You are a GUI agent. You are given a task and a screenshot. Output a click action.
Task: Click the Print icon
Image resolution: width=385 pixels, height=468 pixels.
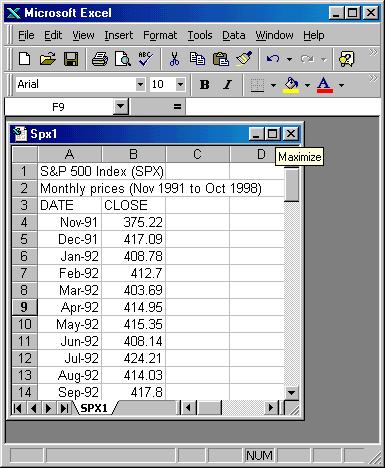tap(100, 59)
